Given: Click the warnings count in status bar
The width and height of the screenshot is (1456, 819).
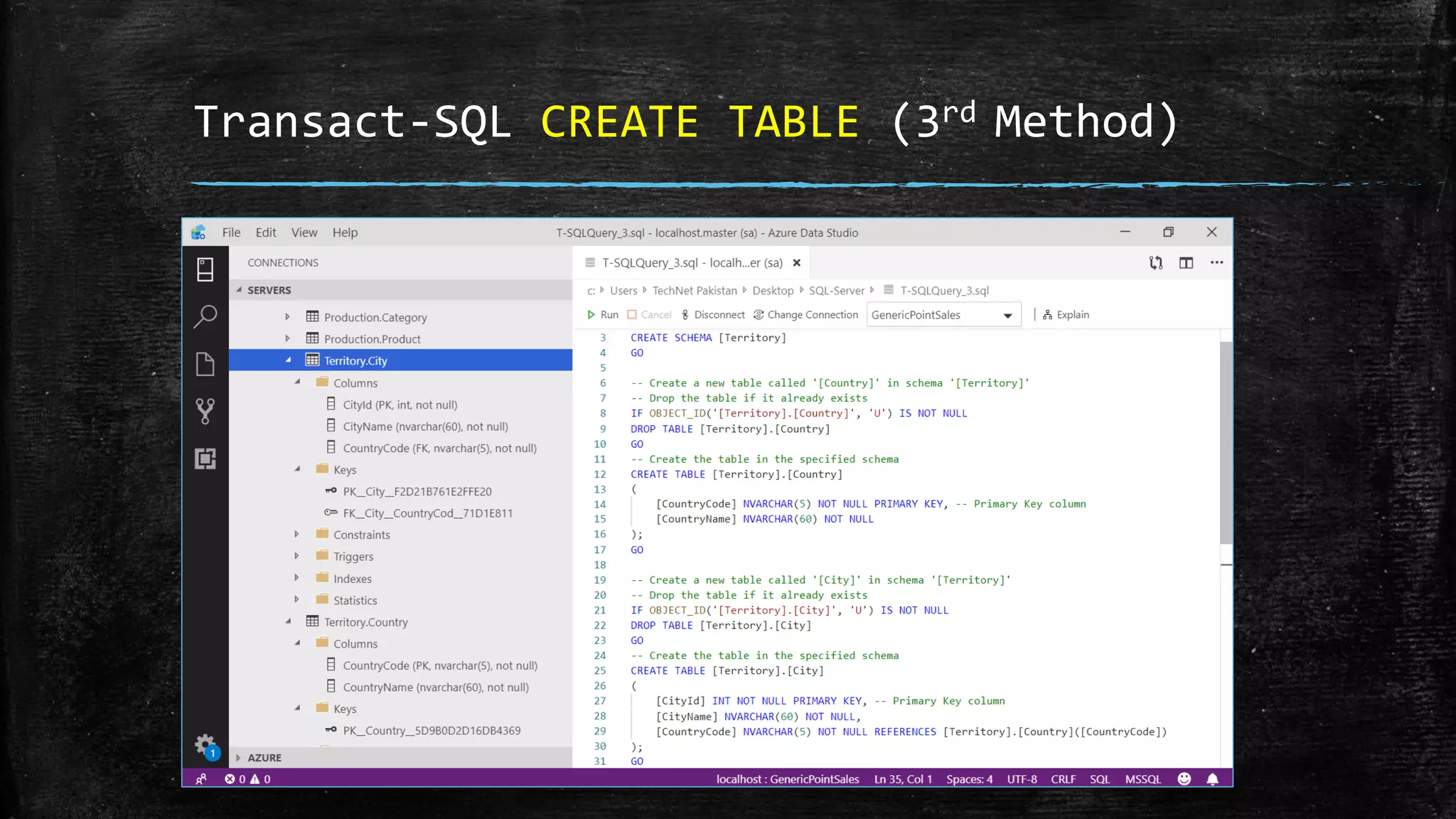Looking at the screenshot, I should (x=260, y=779).
